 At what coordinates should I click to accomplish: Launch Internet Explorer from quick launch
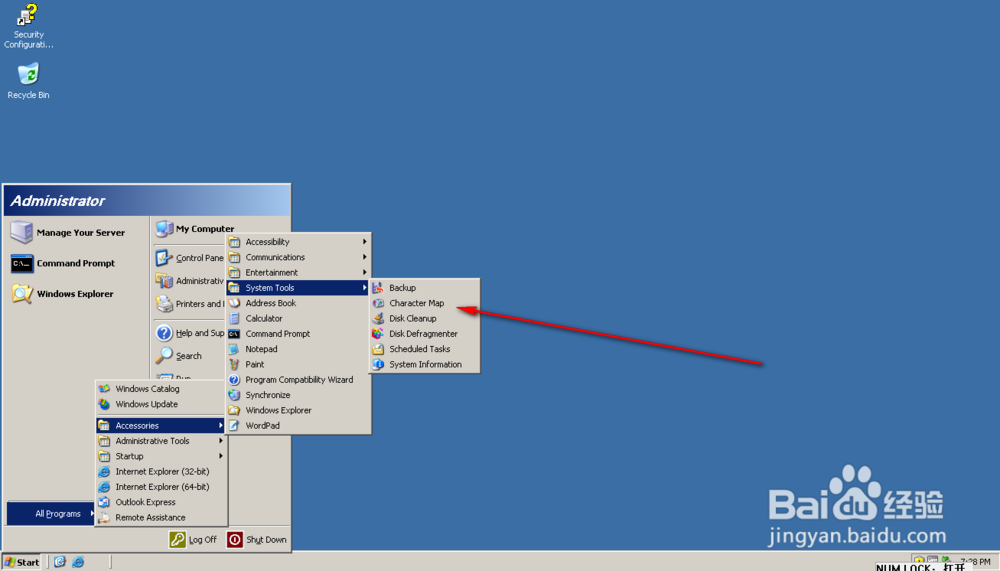point(78,562)
